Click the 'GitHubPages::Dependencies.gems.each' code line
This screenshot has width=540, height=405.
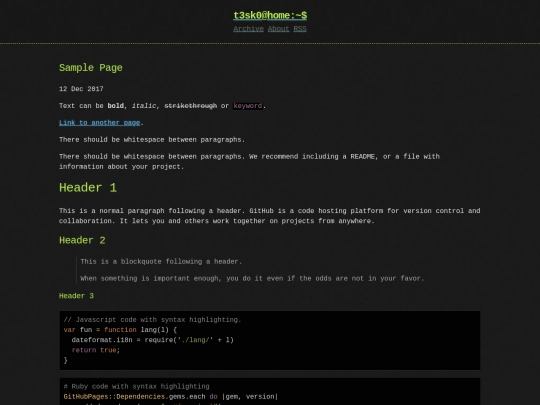[170, 396]
